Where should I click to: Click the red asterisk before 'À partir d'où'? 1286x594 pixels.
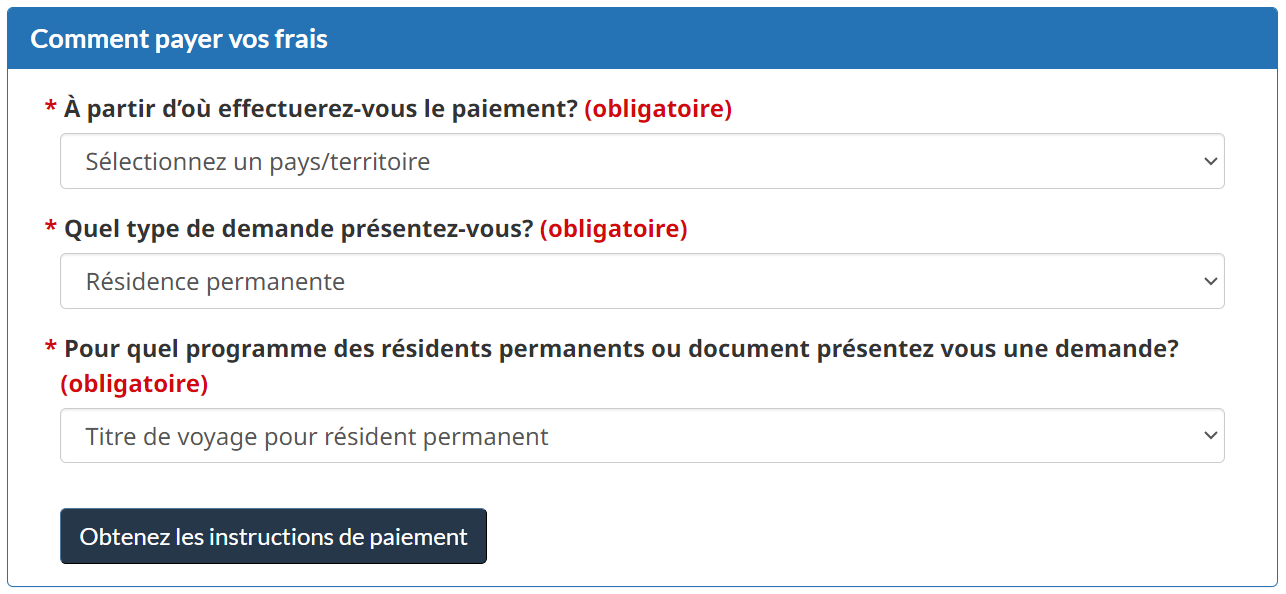pos(50,108)
